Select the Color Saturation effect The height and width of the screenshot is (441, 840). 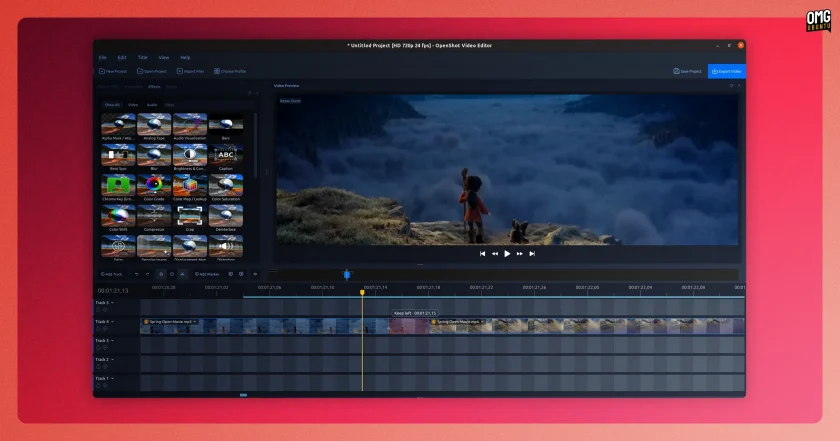pyautogui.click(x=226, y=185)
